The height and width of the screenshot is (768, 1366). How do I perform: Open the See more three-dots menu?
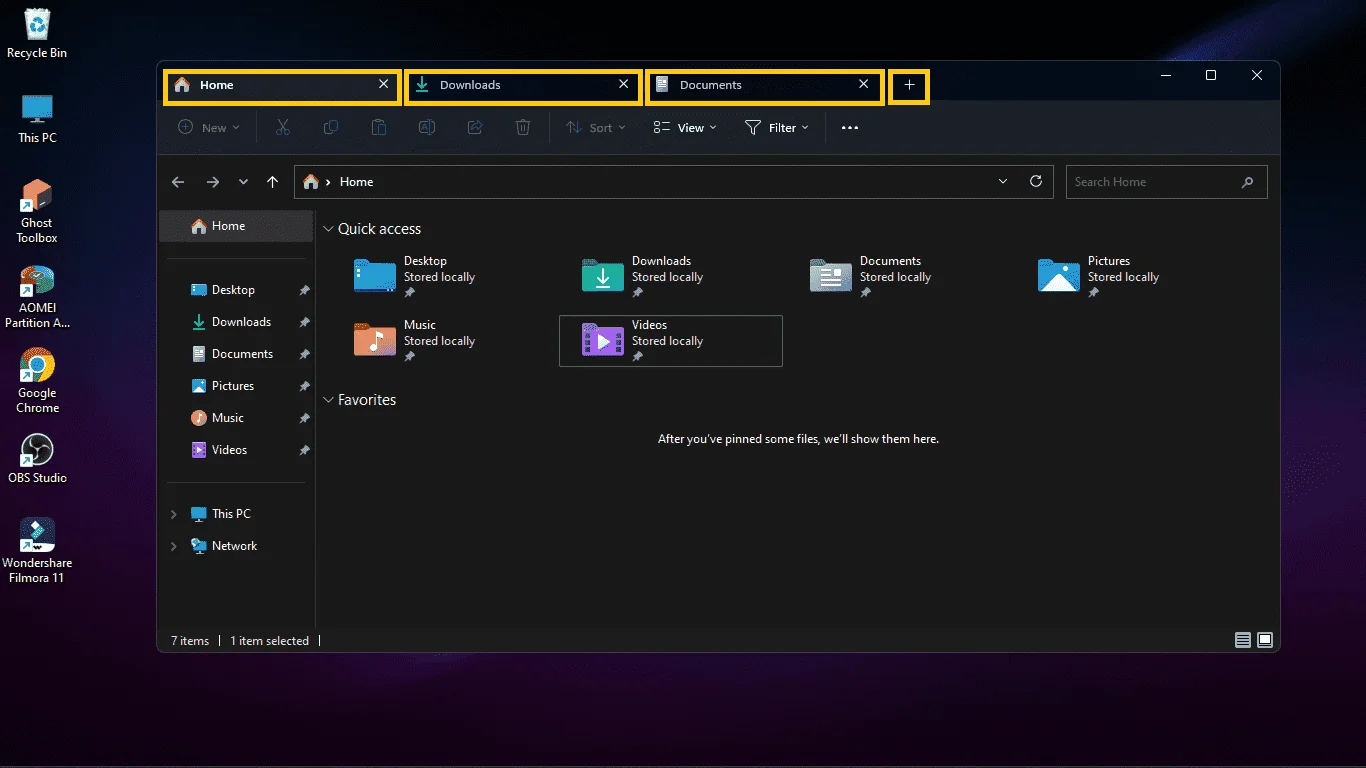[x=850, y=128]
